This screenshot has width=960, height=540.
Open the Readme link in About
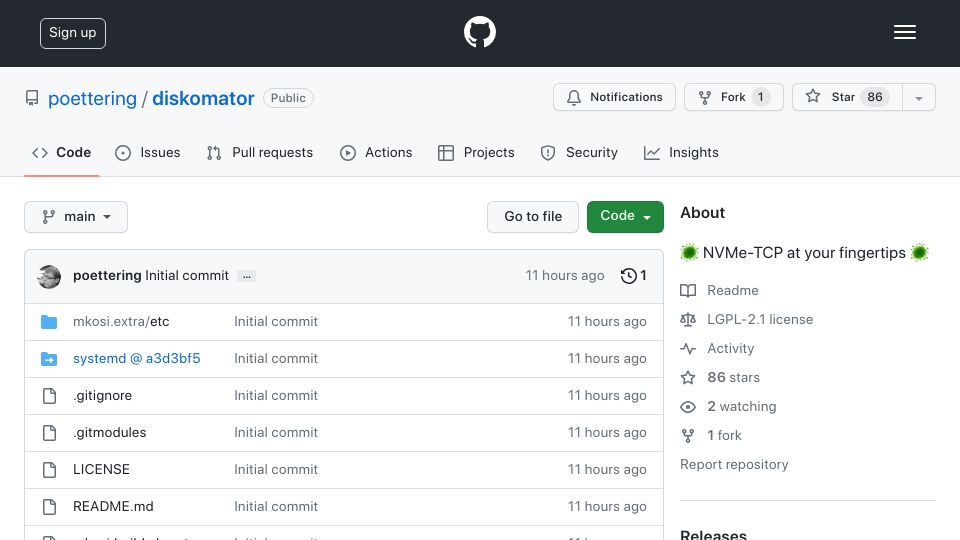(x=732, y=290)
